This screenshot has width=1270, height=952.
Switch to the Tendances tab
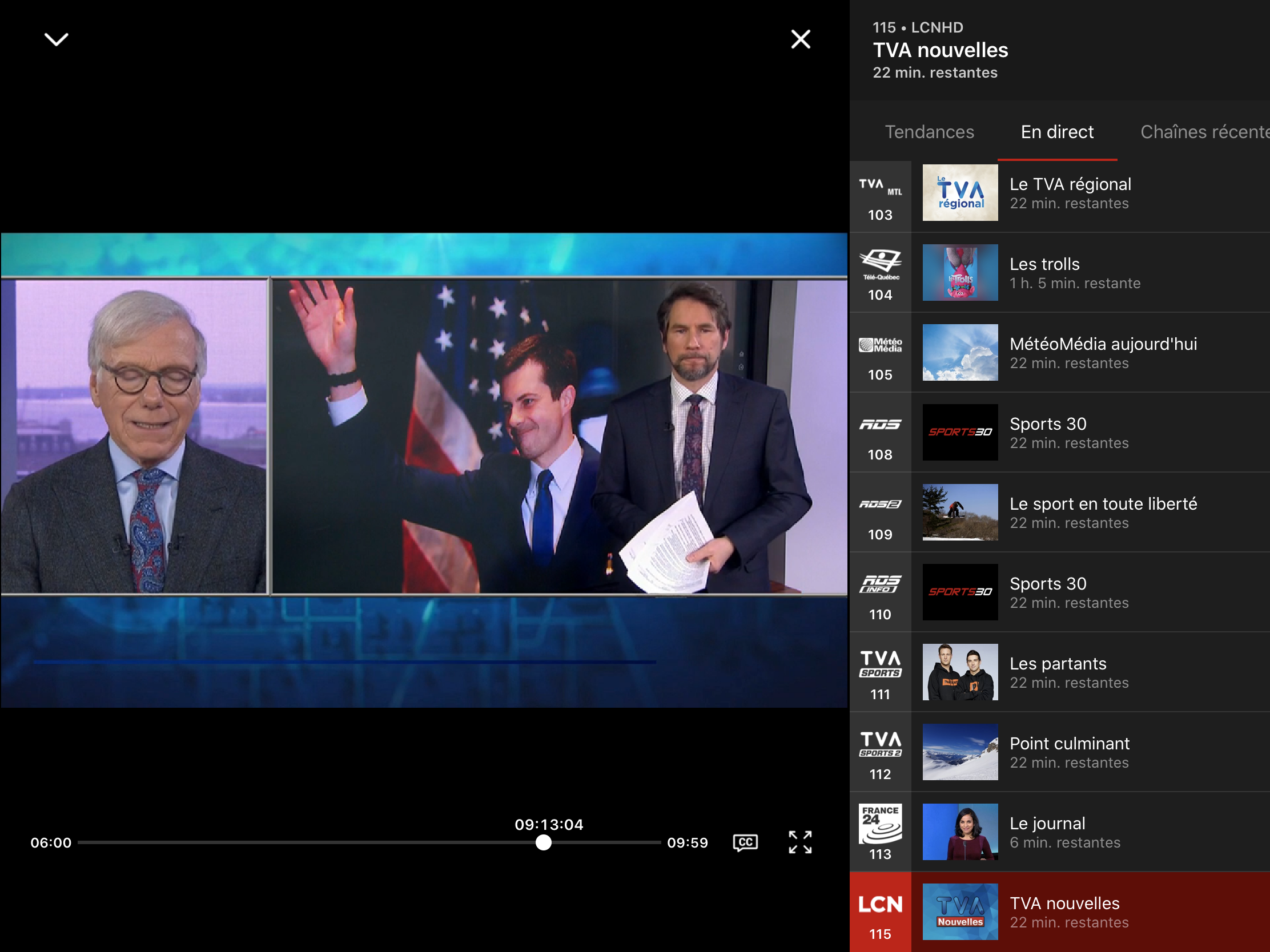(929, 132)
